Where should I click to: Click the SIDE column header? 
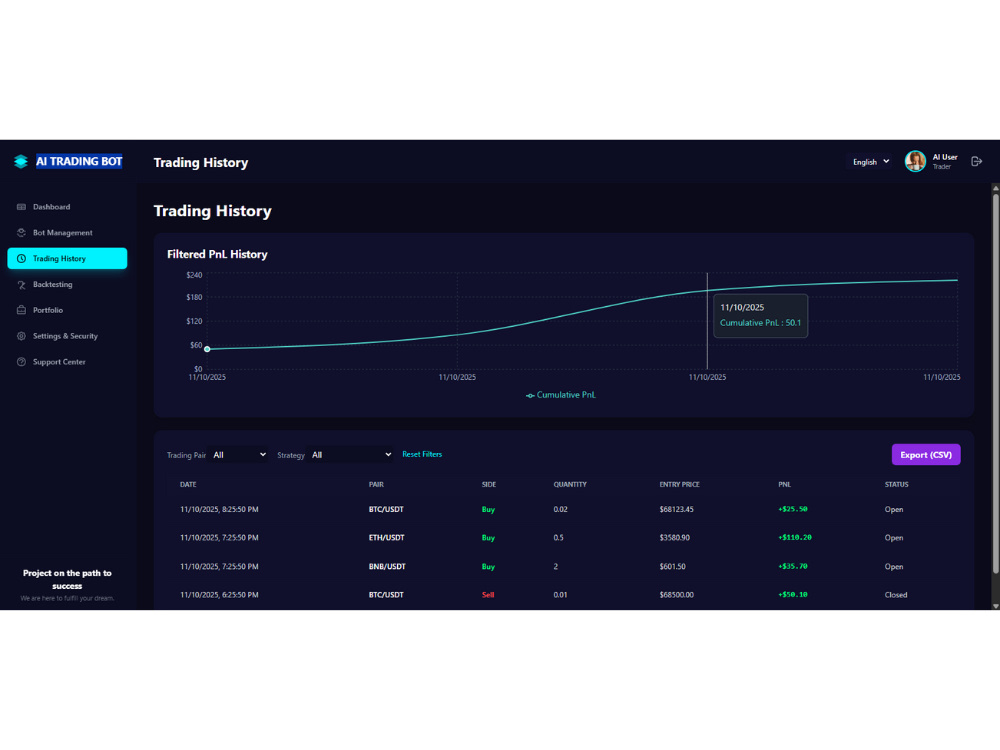[489, 485]
